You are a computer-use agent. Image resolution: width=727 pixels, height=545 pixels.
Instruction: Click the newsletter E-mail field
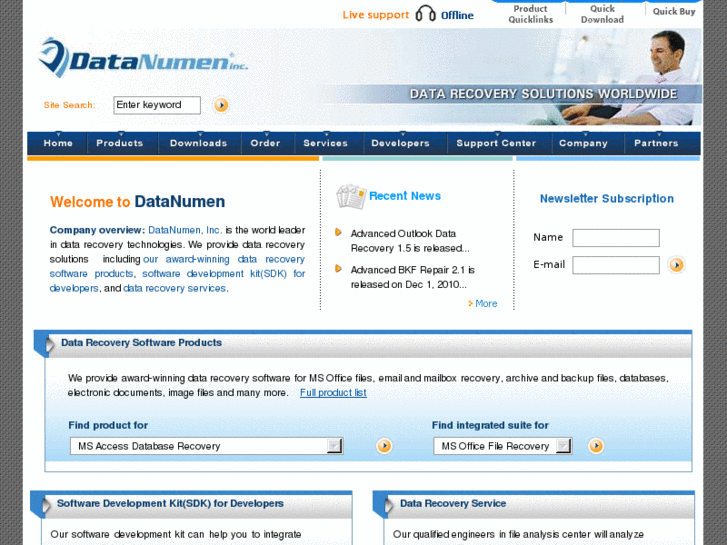(x=616, y=265)
